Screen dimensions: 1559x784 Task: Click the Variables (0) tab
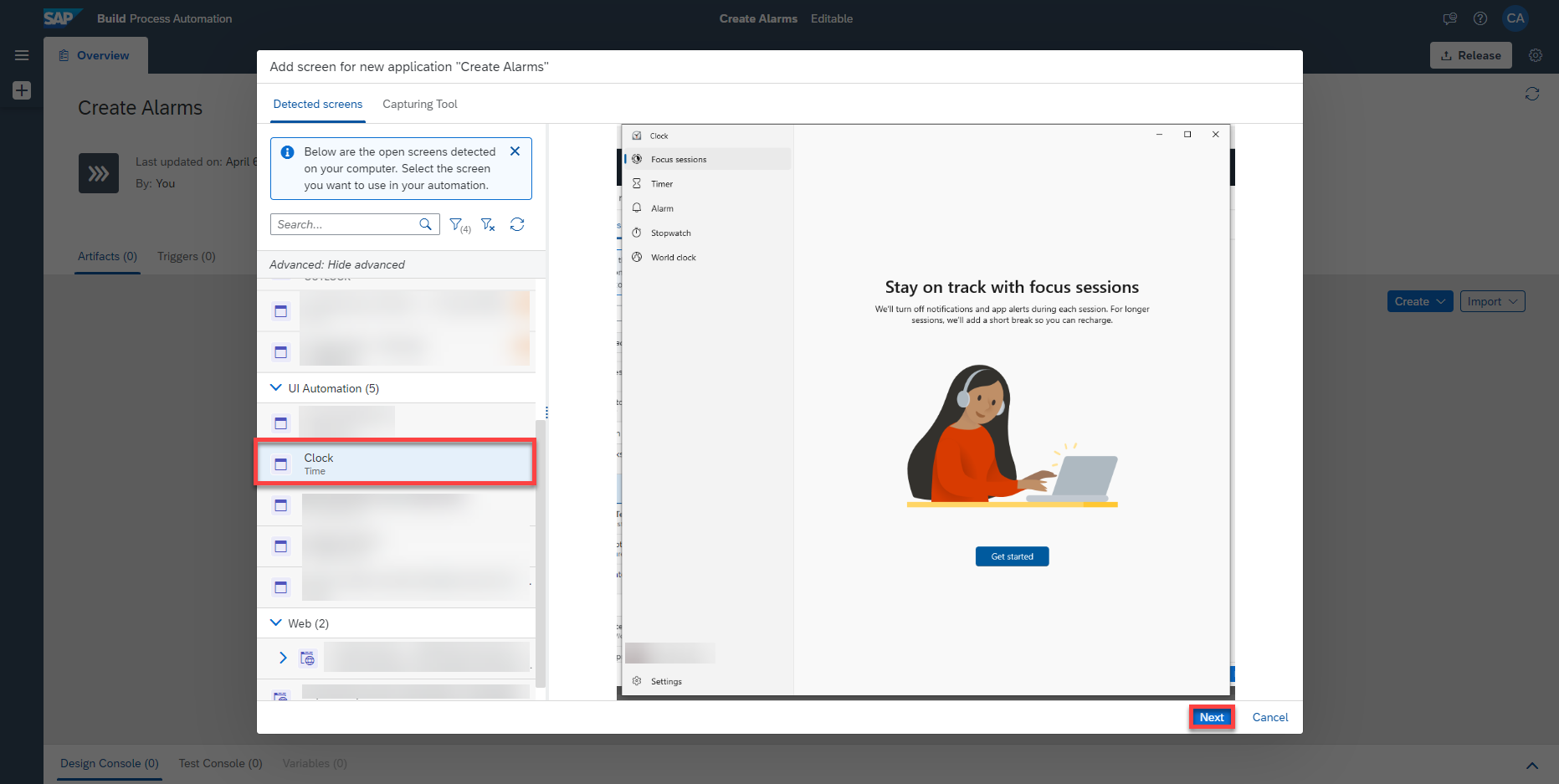click(x=315, y=763)
